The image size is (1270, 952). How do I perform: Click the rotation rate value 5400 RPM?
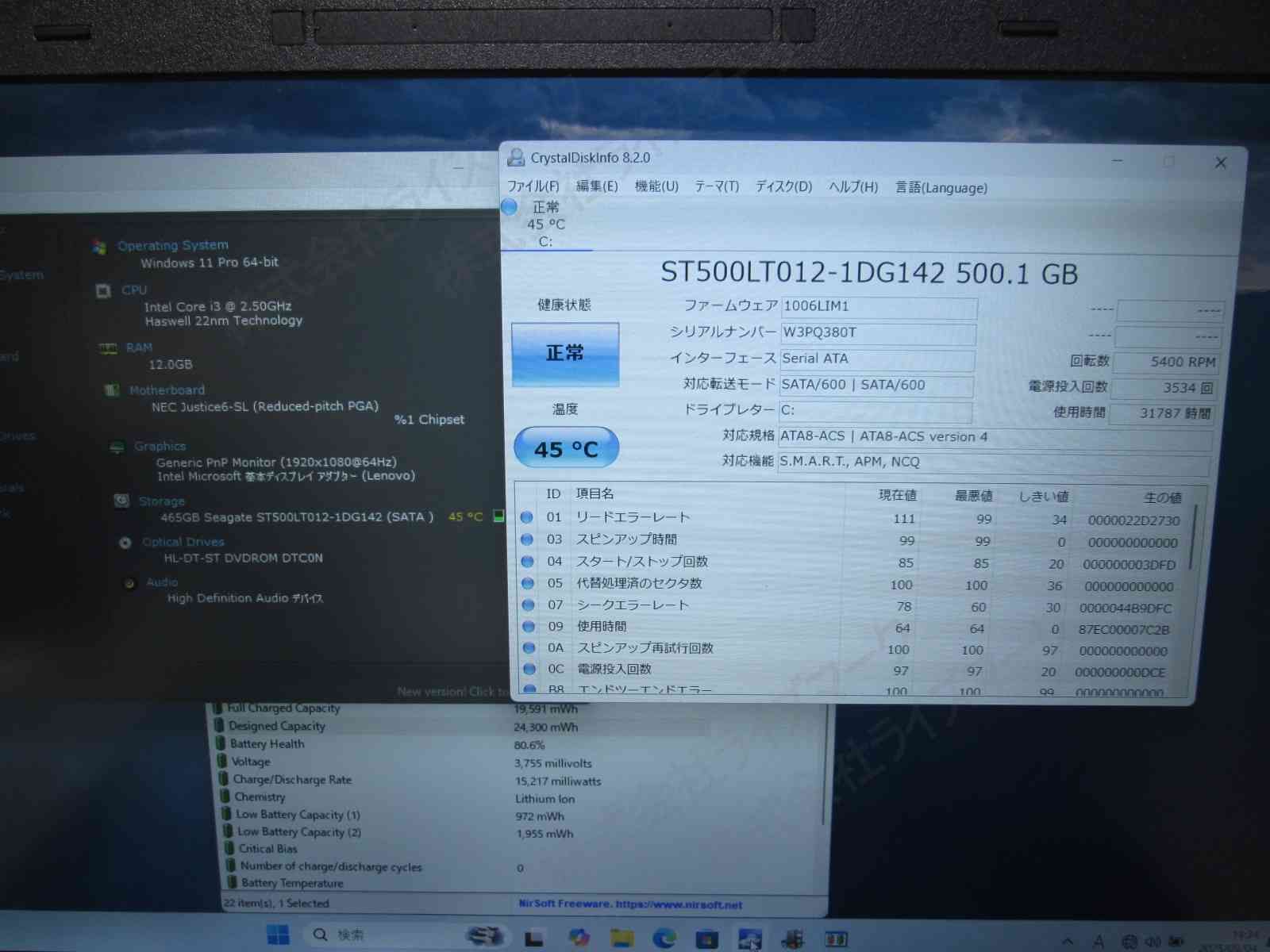(1165, 362)
